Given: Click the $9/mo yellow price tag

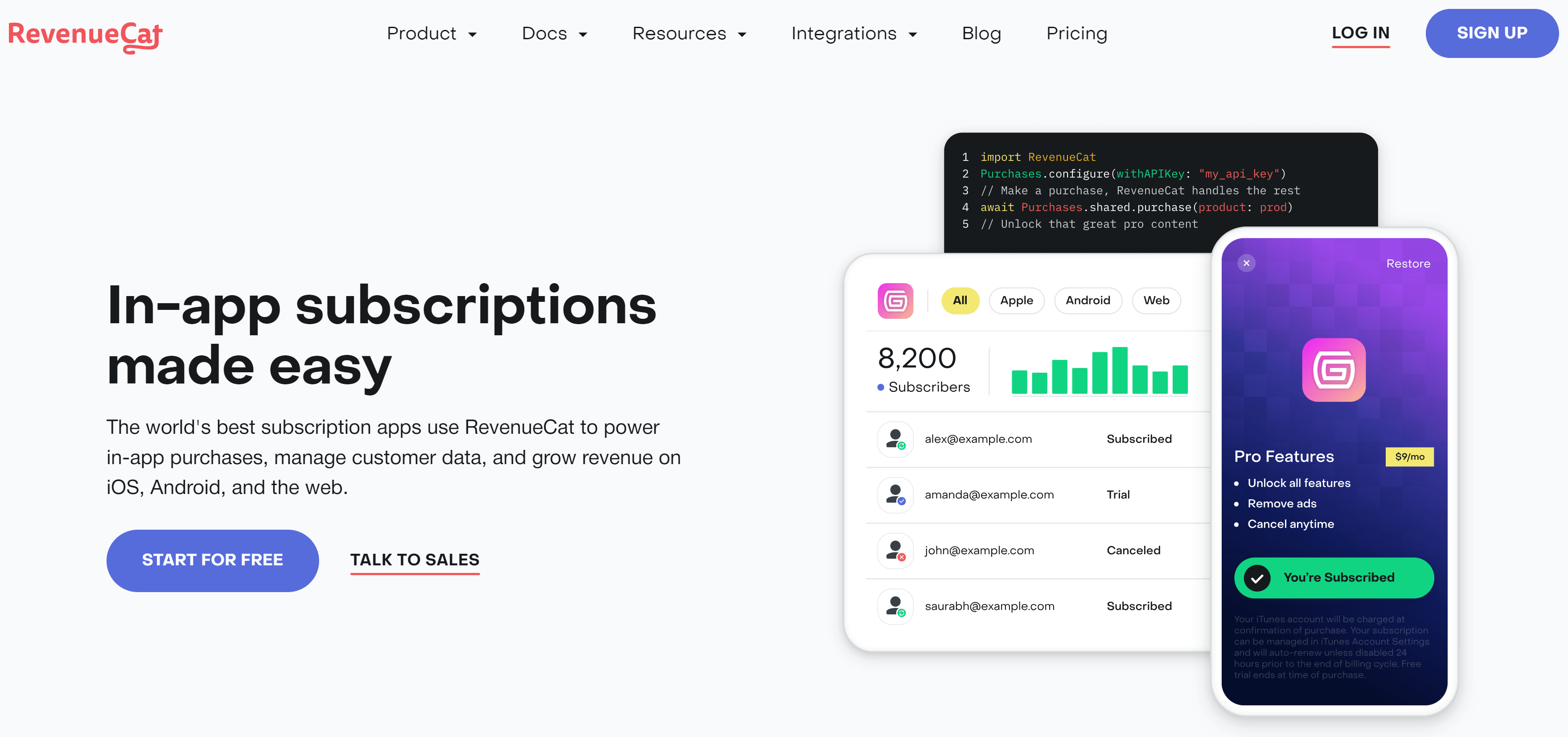Looking at the screenshot, I should click(x=1409, y=457).
